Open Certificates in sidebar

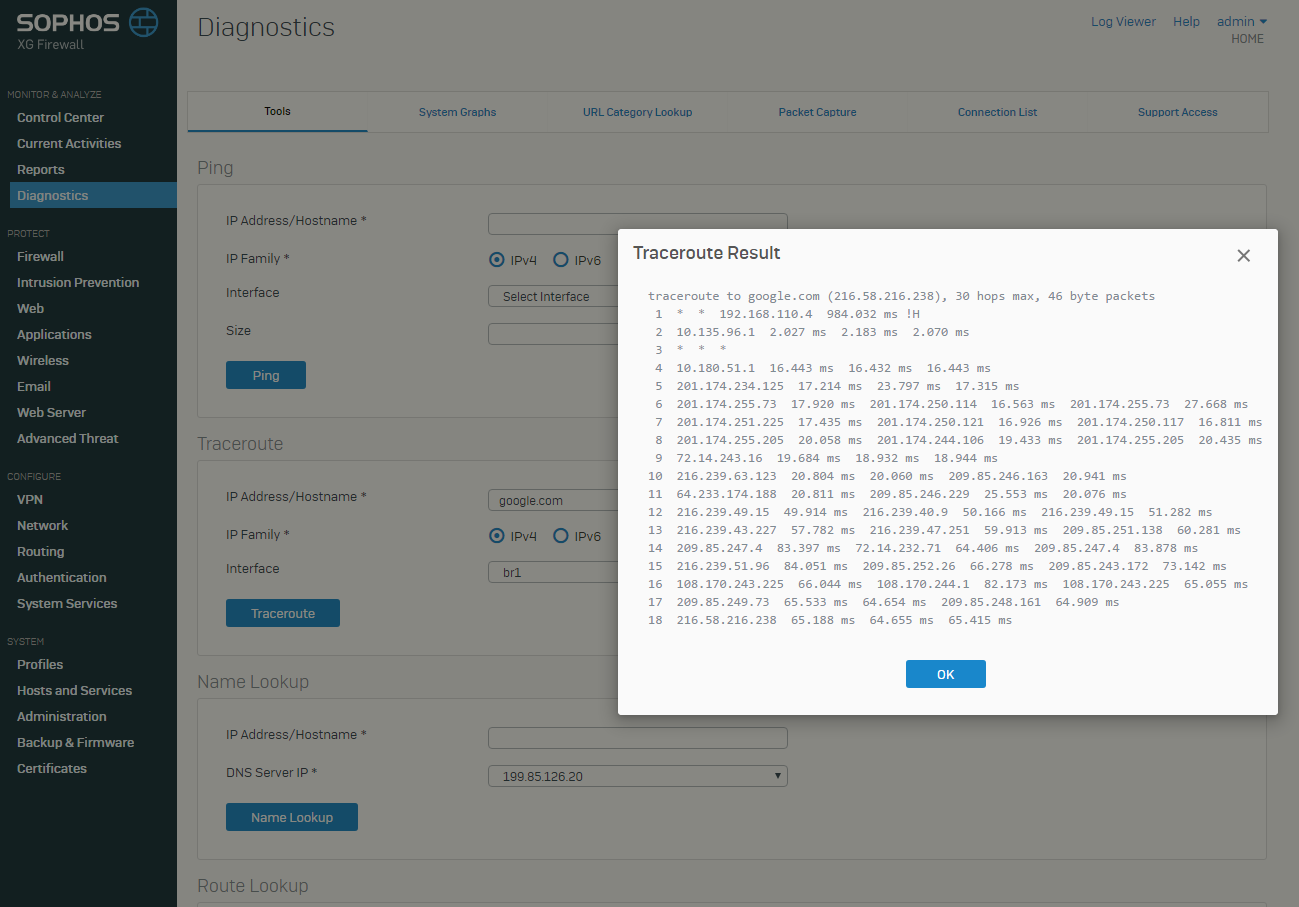tap(52, 768)
